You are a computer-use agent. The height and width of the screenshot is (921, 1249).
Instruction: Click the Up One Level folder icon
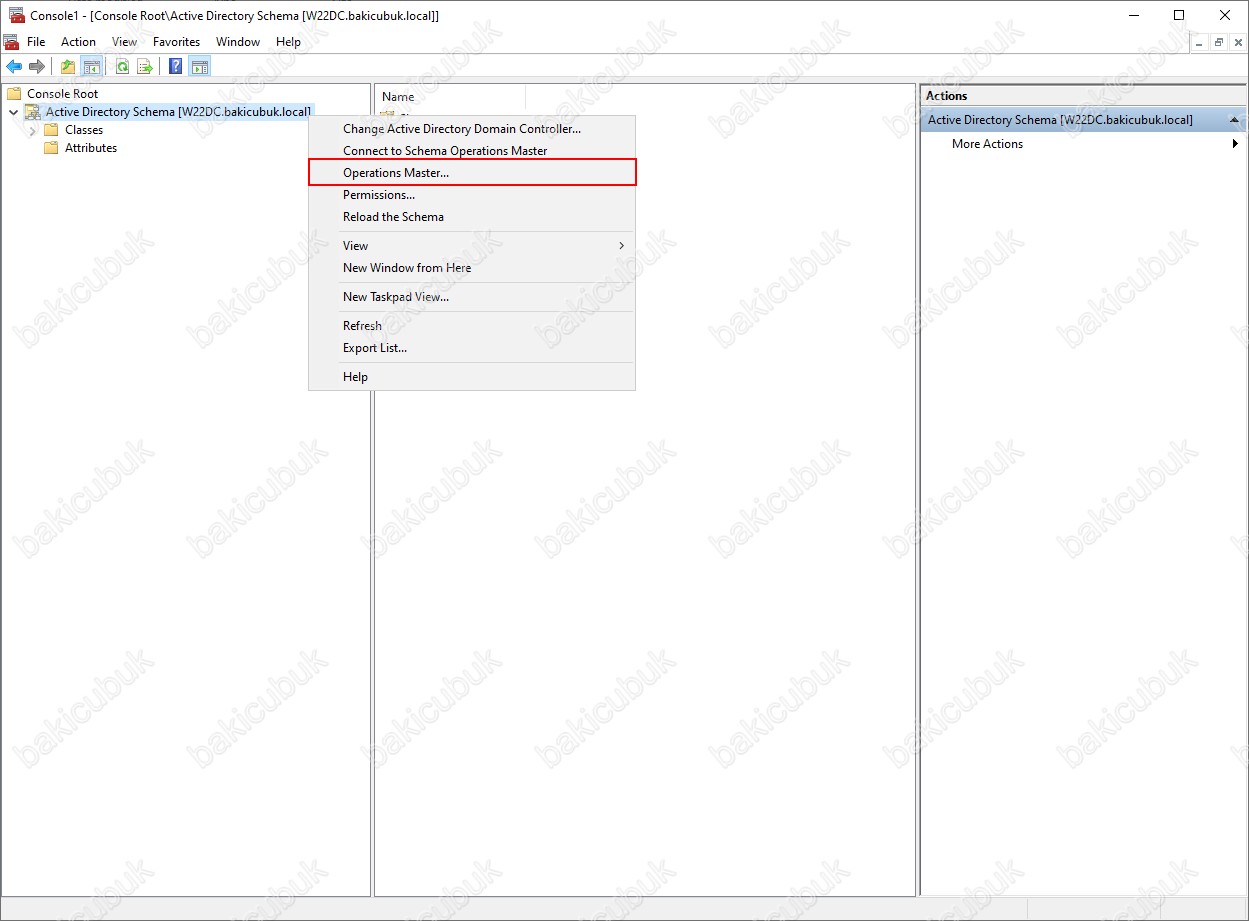coord(68,67)
